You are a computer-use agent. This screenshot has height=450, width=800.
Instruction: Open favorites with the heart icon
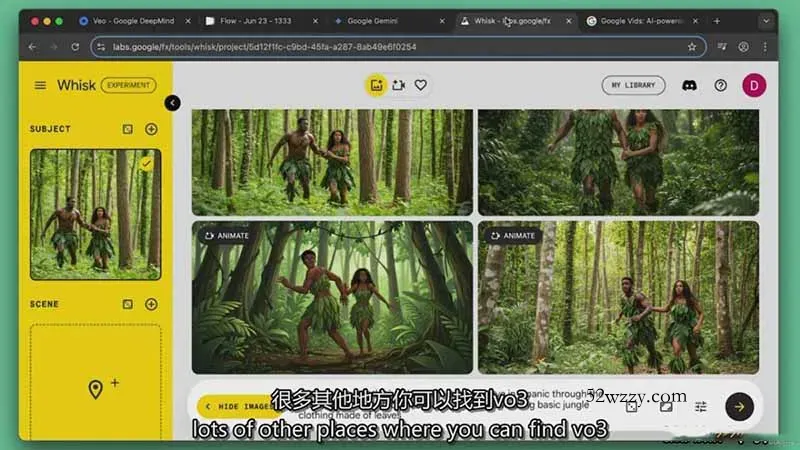[421, 85]
